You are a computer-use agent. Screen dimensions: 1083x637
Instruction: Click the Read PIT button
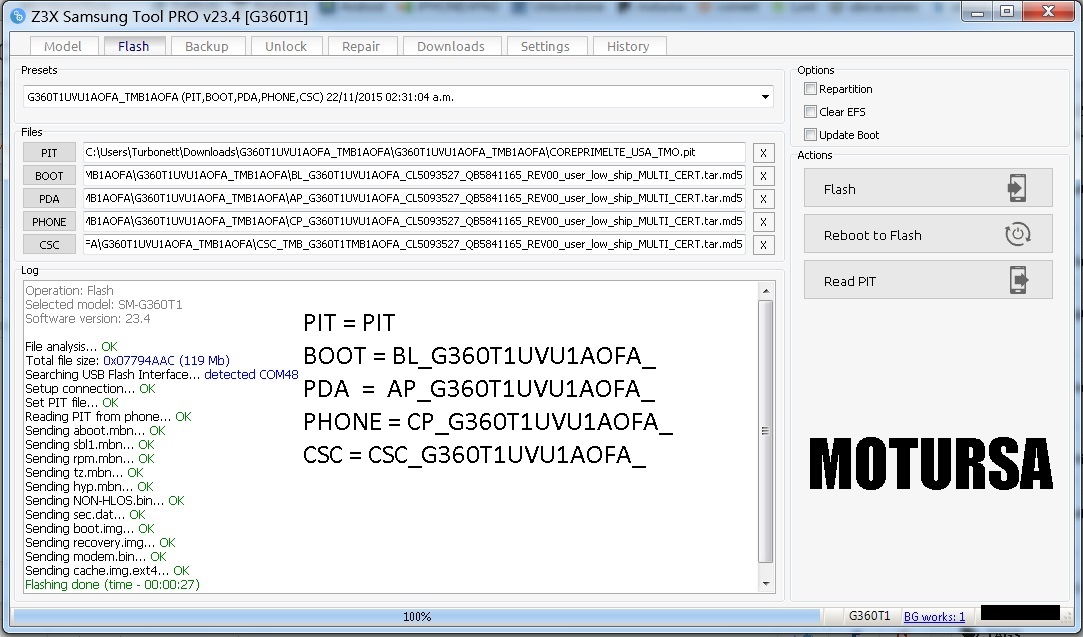(928, 280)
